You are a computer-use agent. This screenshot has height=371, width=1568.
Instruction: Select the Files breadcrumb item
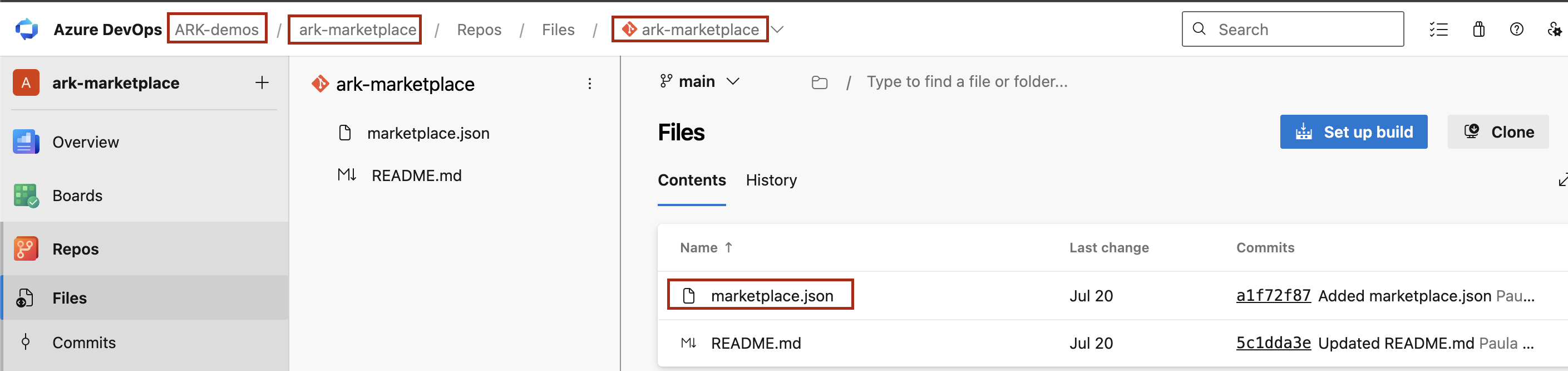coord(558,29)
